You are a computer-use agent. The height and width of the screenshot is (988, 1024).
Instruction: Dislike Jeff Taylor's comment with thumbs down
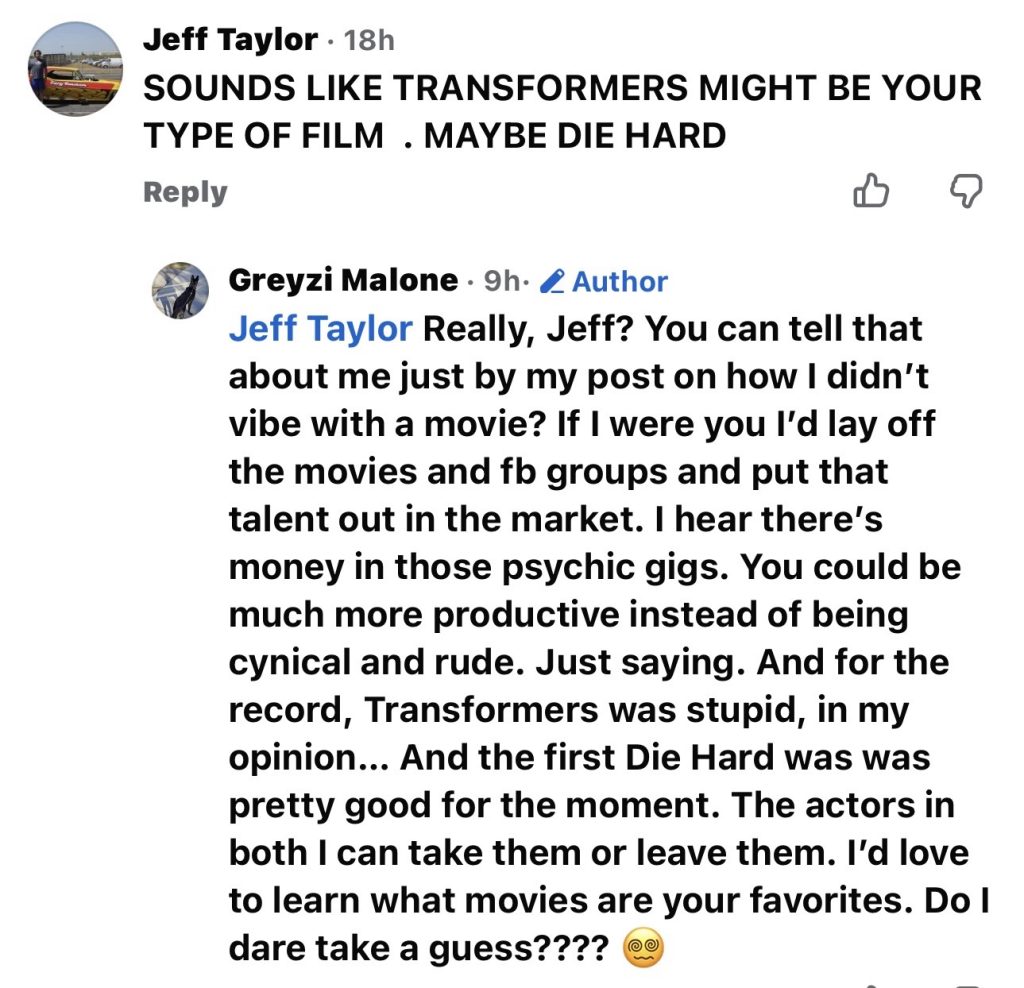[965, 191]
